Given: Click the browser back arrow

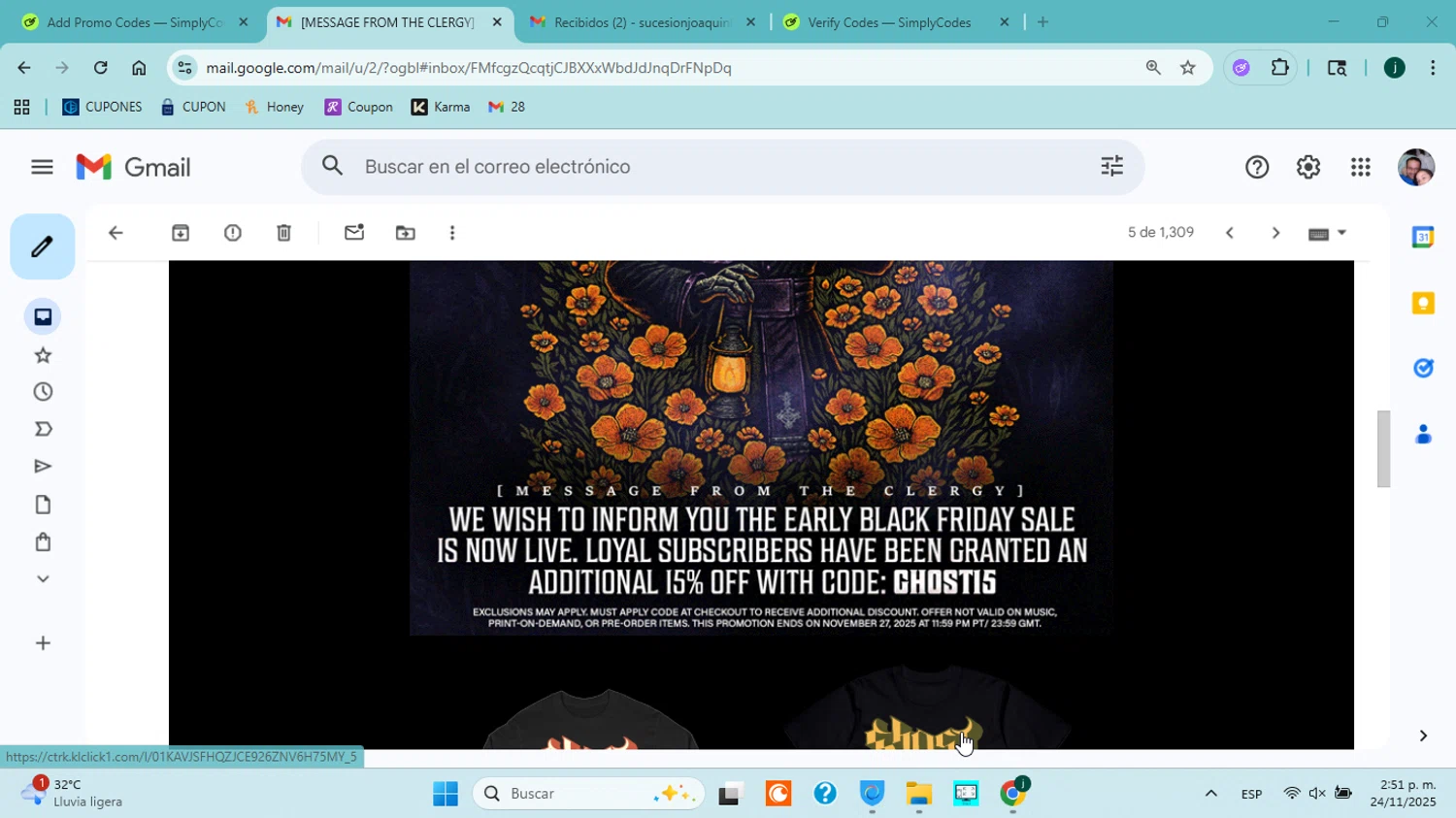Looking at the screenshot, I should pos(24,68).
